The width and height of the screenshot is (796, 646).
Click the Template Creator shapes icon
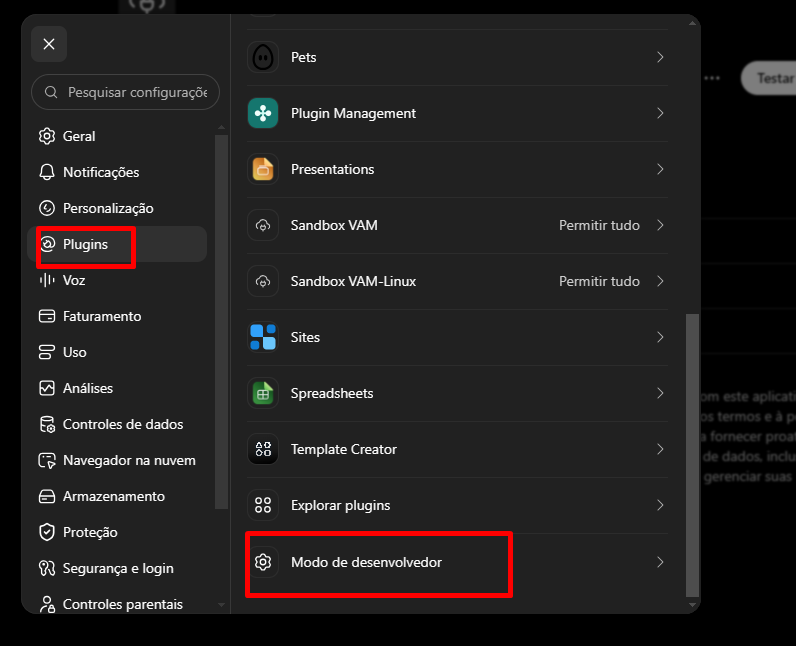263,449
